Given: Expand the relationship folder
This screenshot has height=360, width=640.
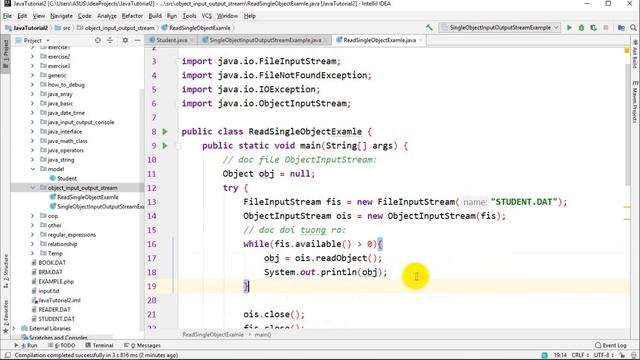Looking at the screenshot, I should pyautogui.click(x=32, y=244).
